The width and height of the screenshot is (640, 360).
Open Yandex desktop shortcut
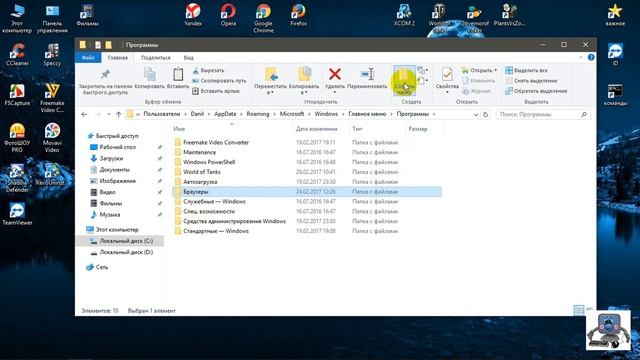(x=193, y=16)
